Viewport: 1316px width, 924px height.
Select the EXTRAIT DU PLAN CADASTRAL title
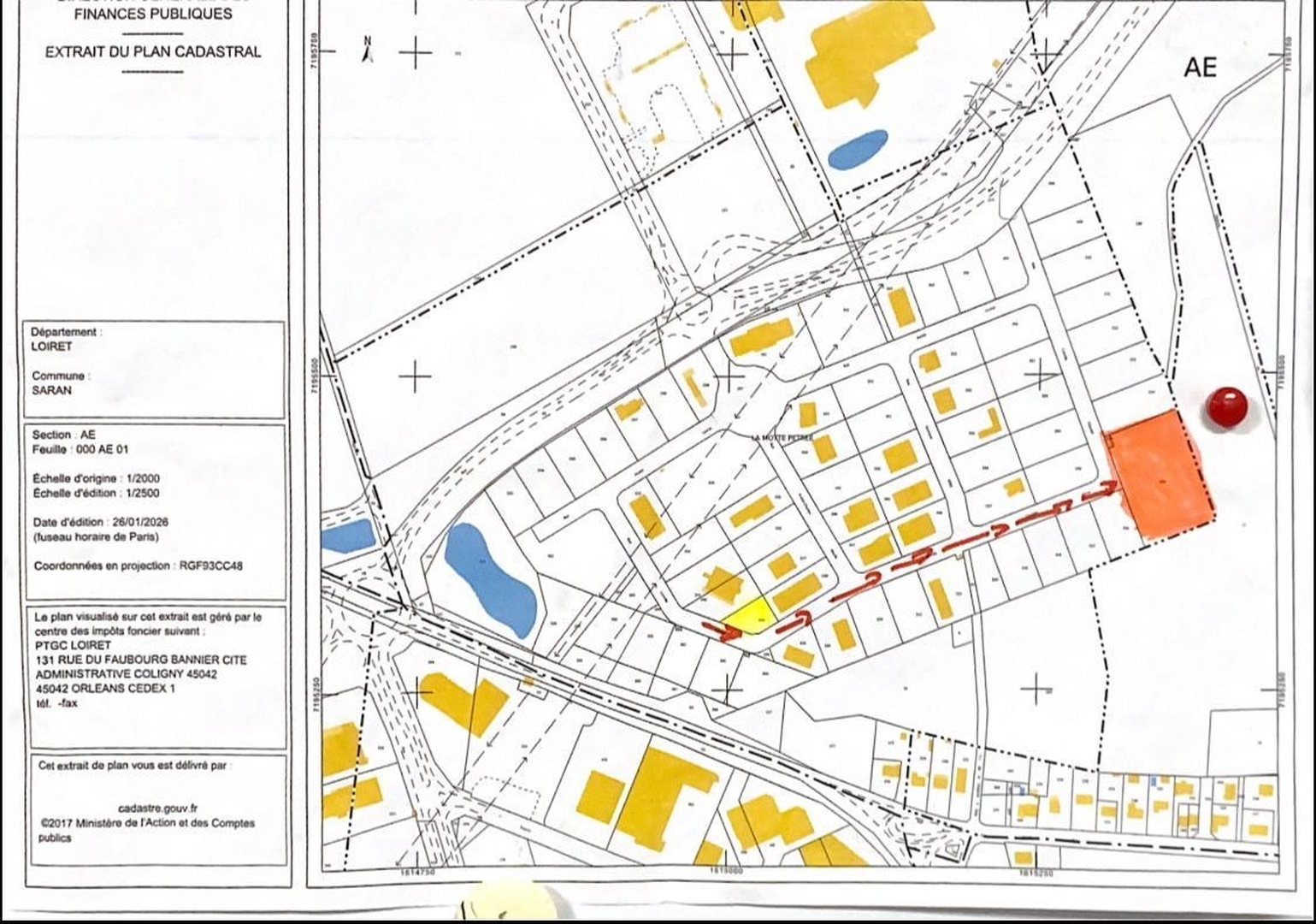click(x=153, y=51)
